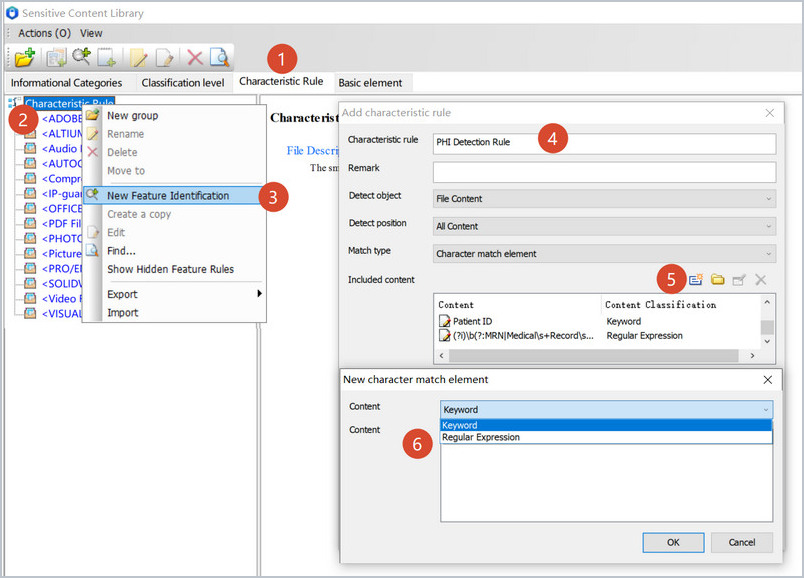Switch to Characteristic Rule tab

(281, 81)
